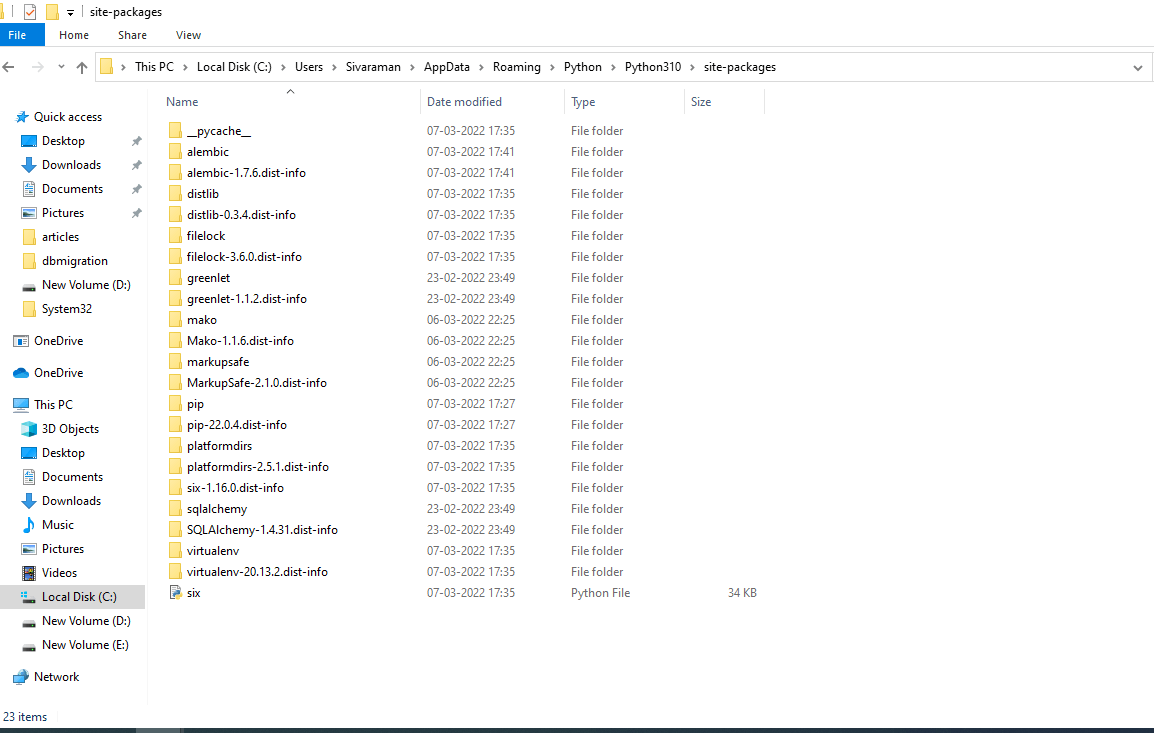The width and height of the screenshot is (1154, 733).
Task: Select the greenlet folder
Action: click(211, 277)
